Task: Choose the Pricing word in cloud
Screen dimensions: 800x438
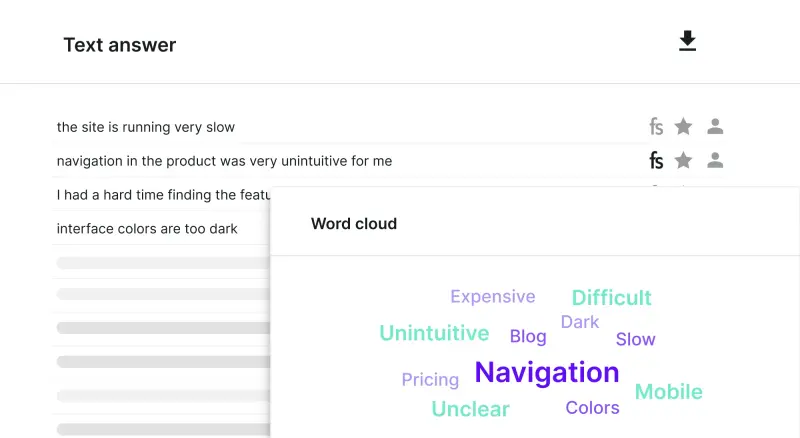Action: click(x=430, y=380)
